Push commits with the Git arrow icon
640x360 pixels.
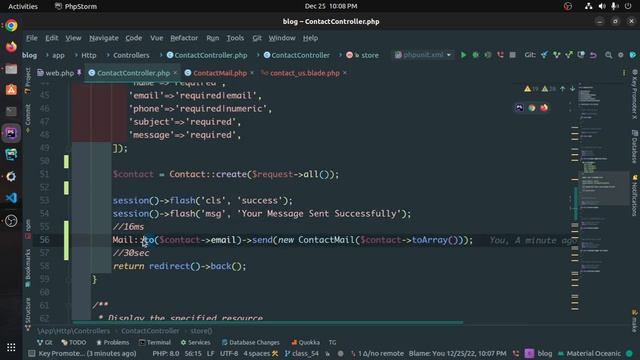tap(569, 55)
